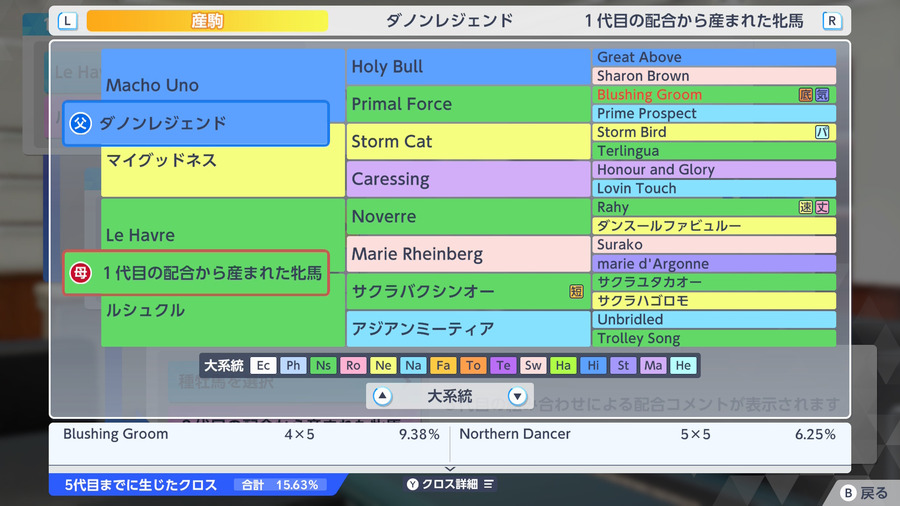Select the 産駒 tab
Image resolution: width=900 pixels, height=506 pixels.
click(207, 21)
